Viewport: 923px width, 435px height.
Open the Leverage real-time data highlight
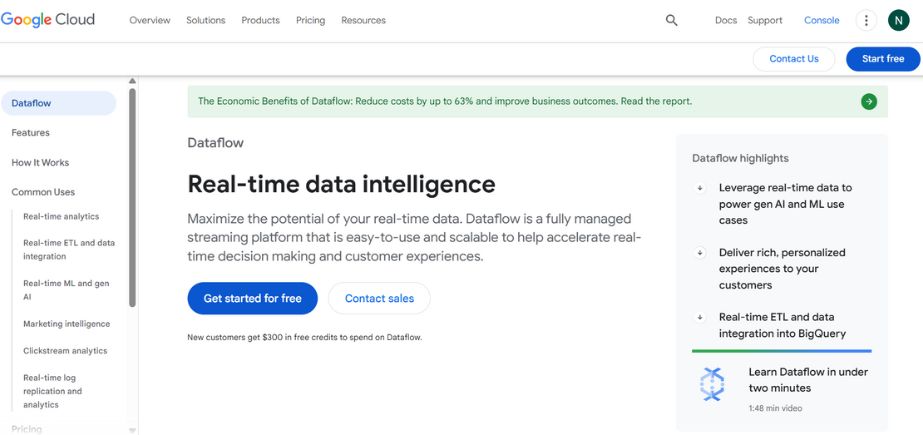pos(785,204)
